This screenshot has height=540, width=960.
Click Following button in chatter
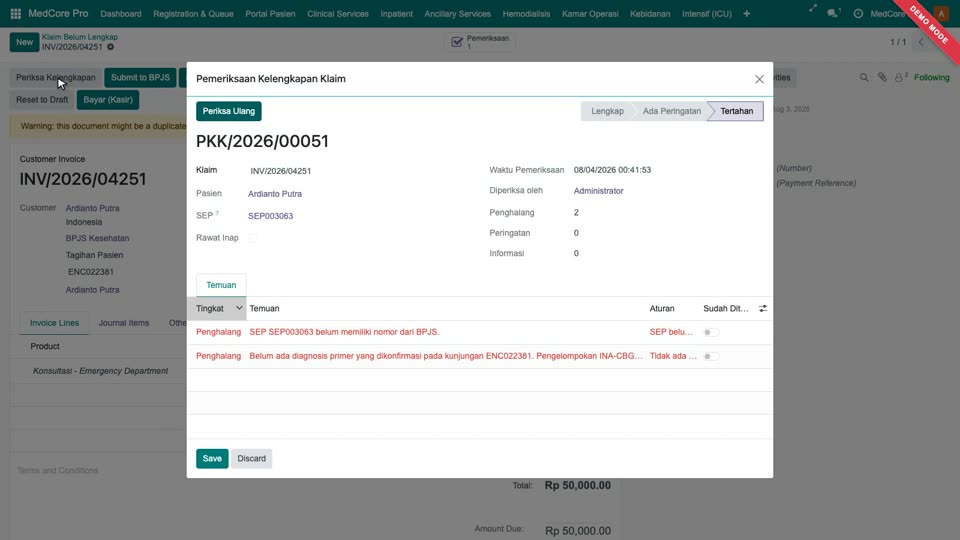931,78
